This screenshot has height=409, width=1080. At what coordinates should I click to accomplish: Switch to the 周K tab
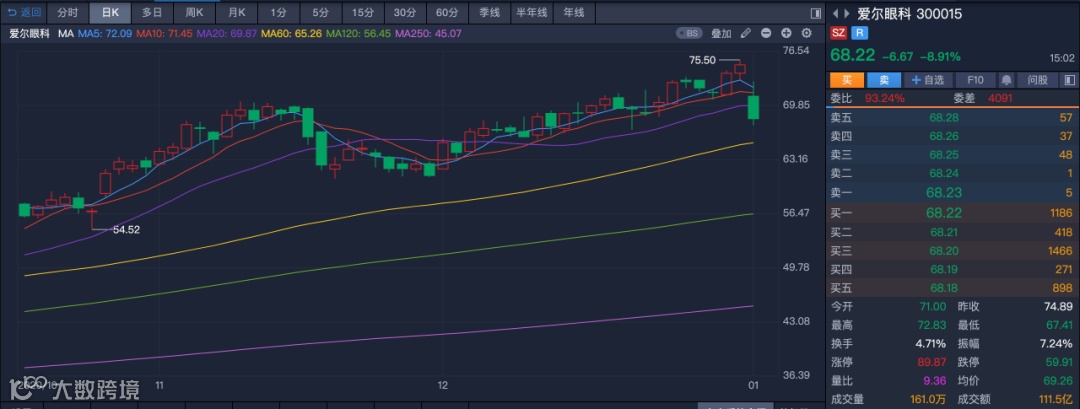point(194,12)
